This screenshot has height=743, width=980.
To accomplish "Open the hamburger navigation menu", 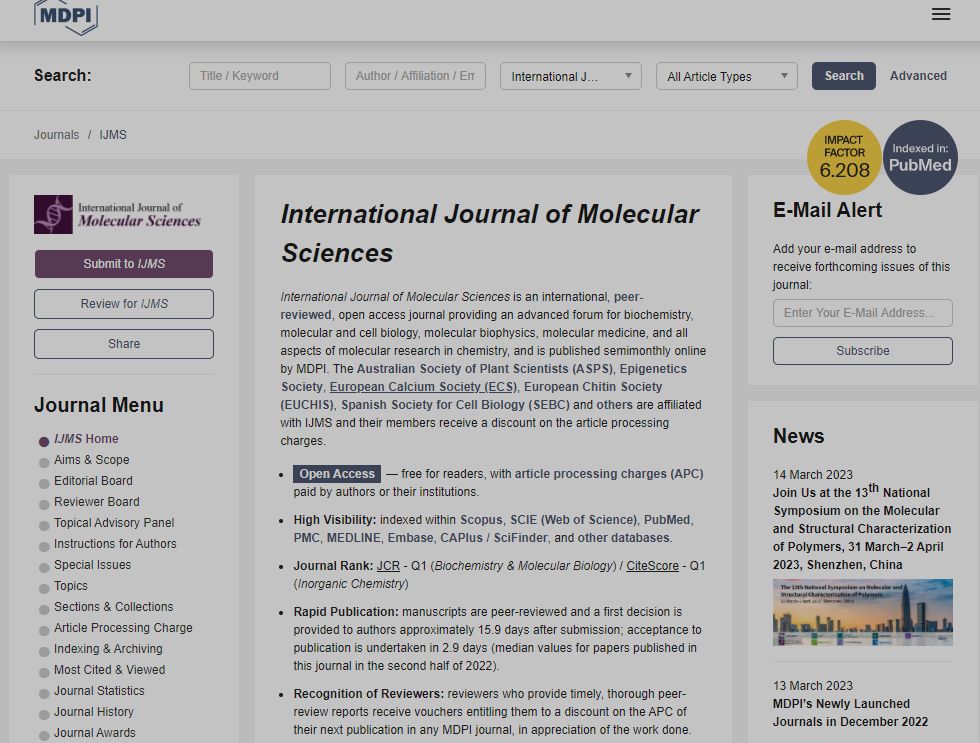I will [x=940, y=14].
